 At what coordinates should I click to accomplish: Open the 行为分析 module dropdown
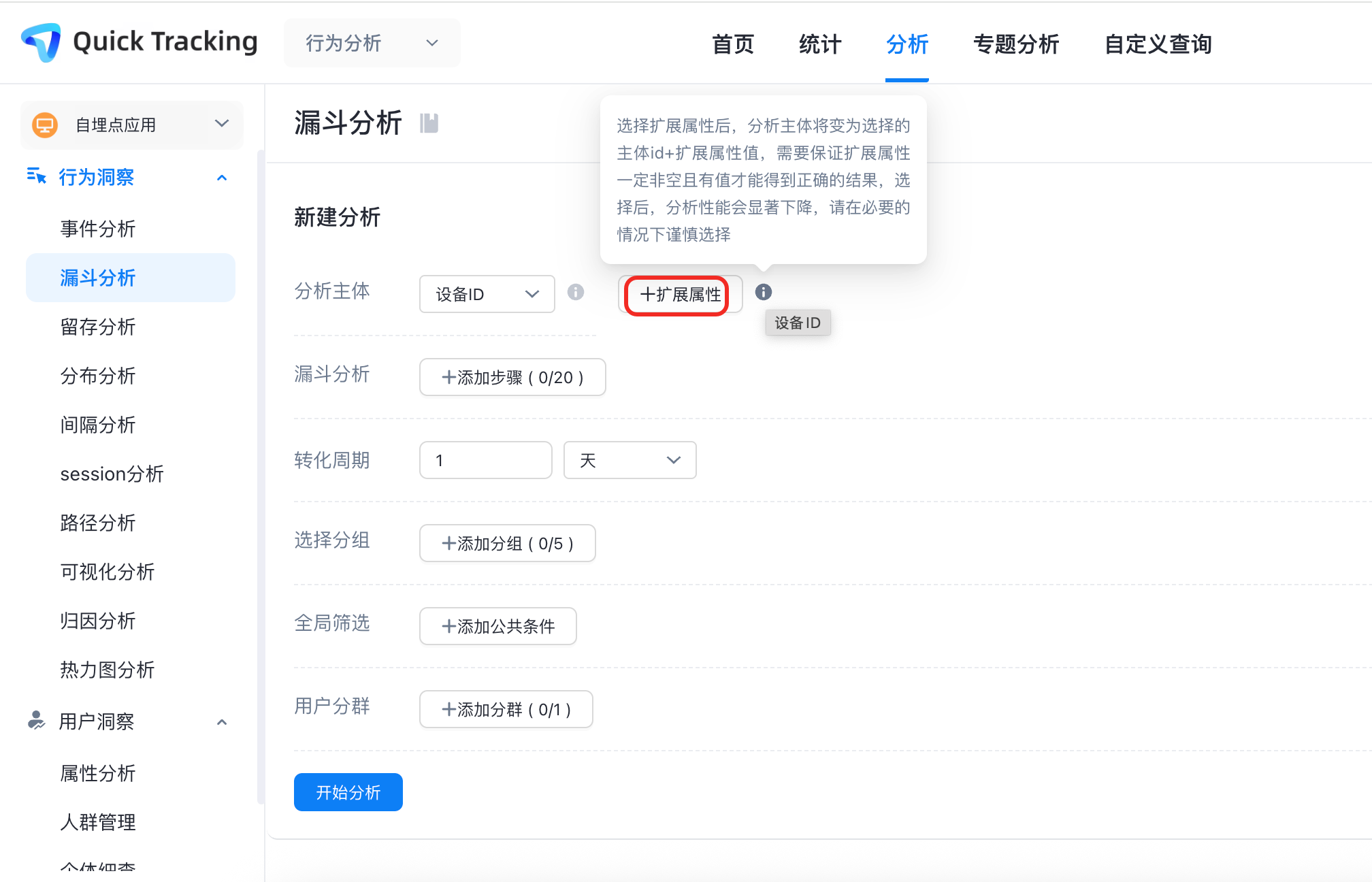pos(372,43)
